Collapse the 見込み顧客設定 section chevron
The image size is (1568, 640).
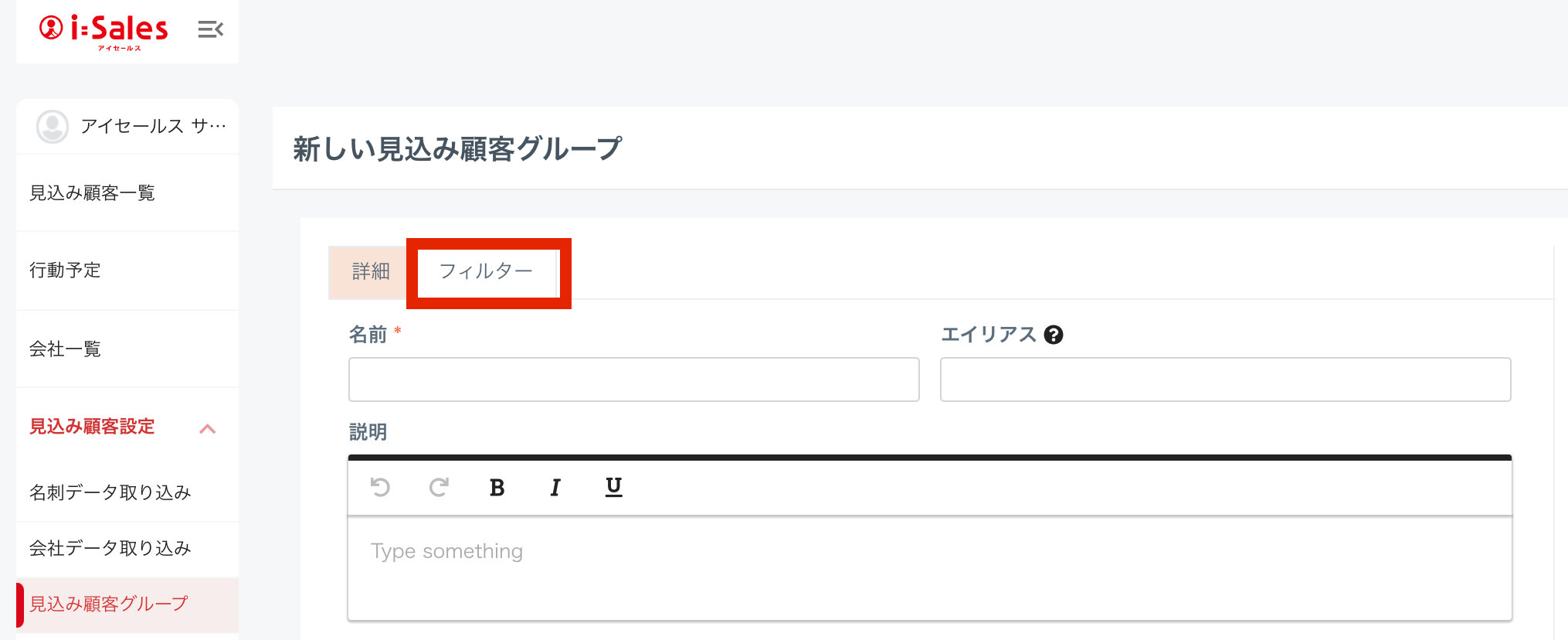(x=207, y=429)
